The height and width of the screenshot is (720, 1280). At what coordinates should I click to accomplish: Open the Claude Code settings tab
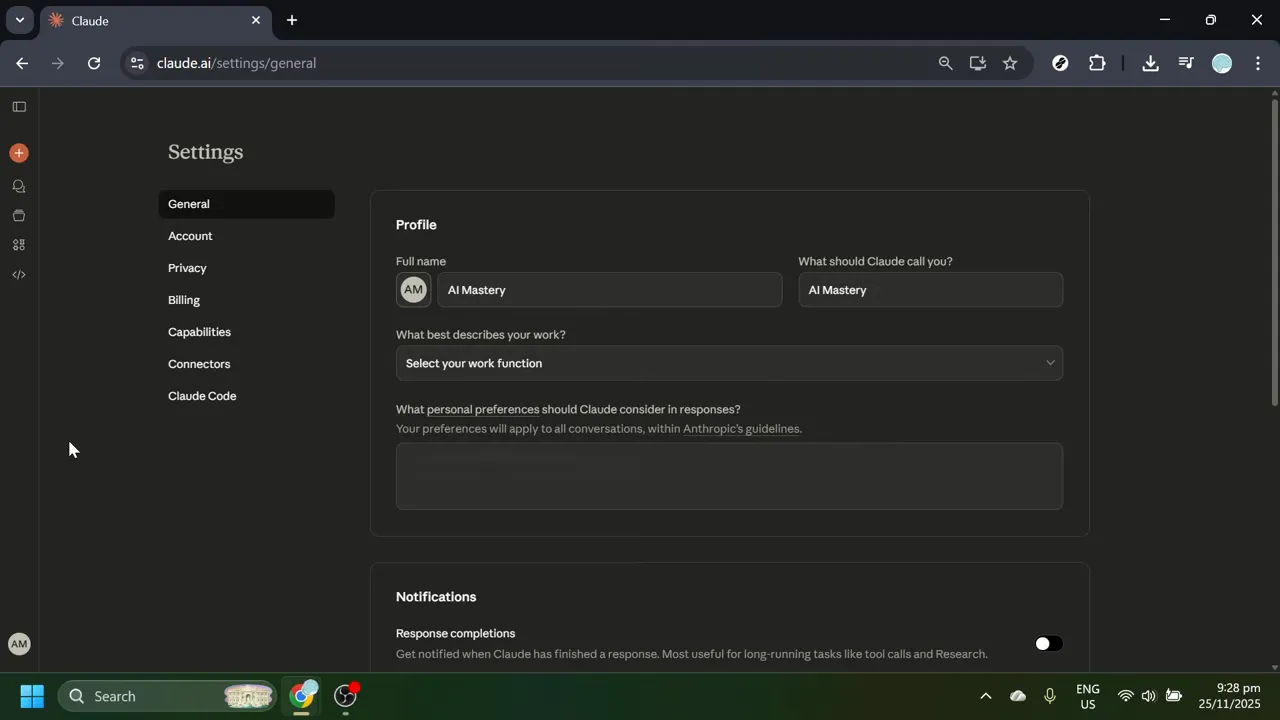tap(246, 396)
